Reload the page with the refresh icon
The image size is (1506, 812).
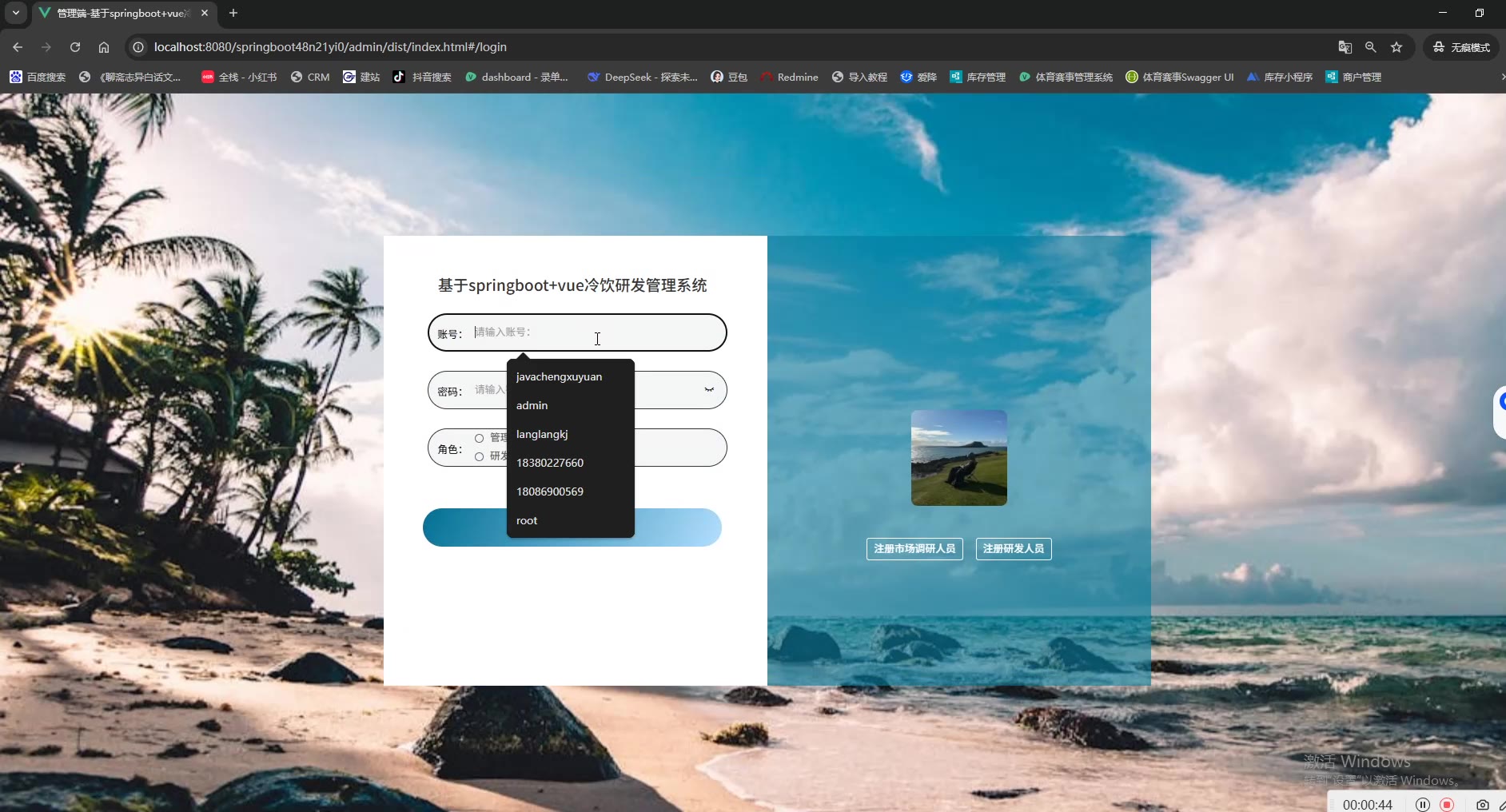coord(75,47)
